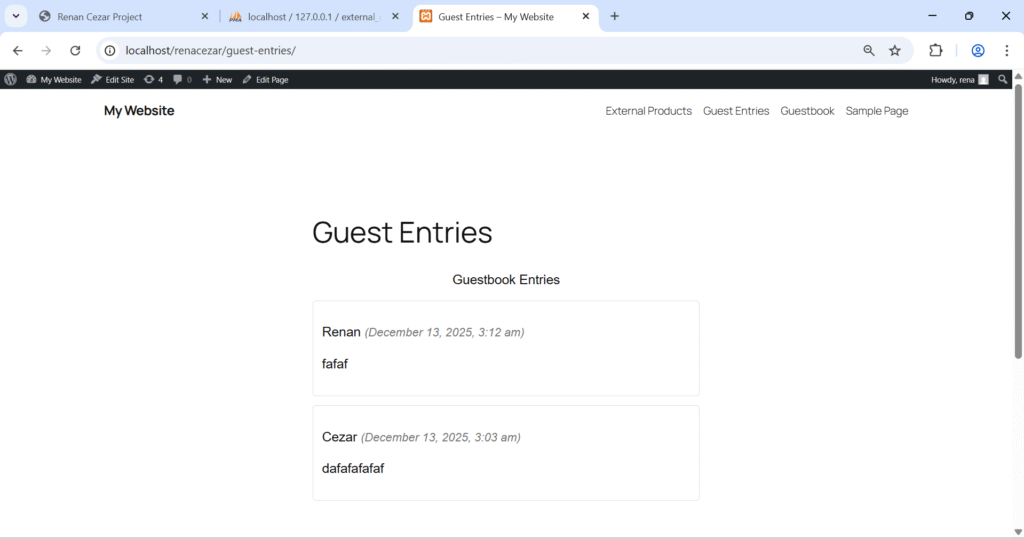Screen dimensions: 1024x539
Task: Go back with the browser back arrow
Action: pyautogui.click(x=18, y=51)
